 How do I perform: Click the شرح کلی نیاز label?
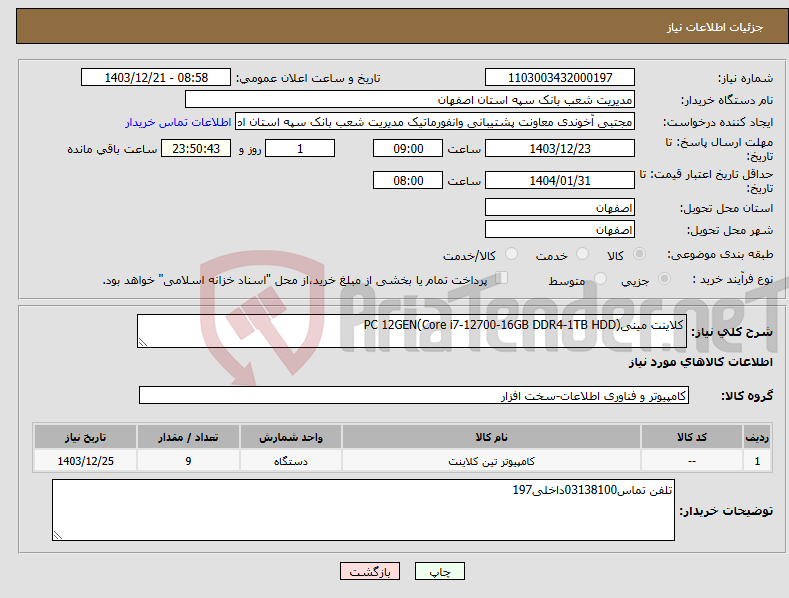732,332
